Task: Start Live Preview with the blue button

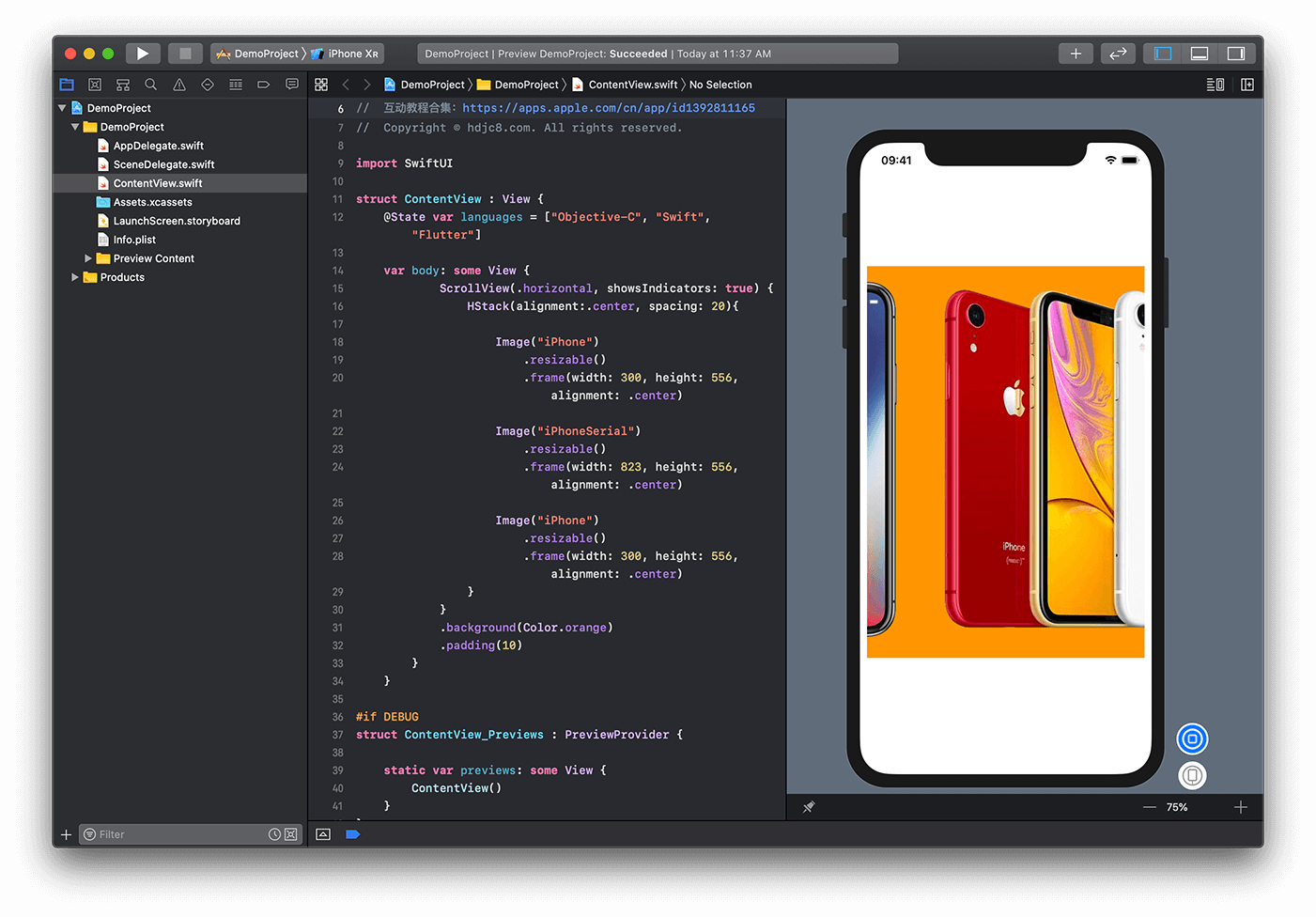Action: [x=1192, y=739]
